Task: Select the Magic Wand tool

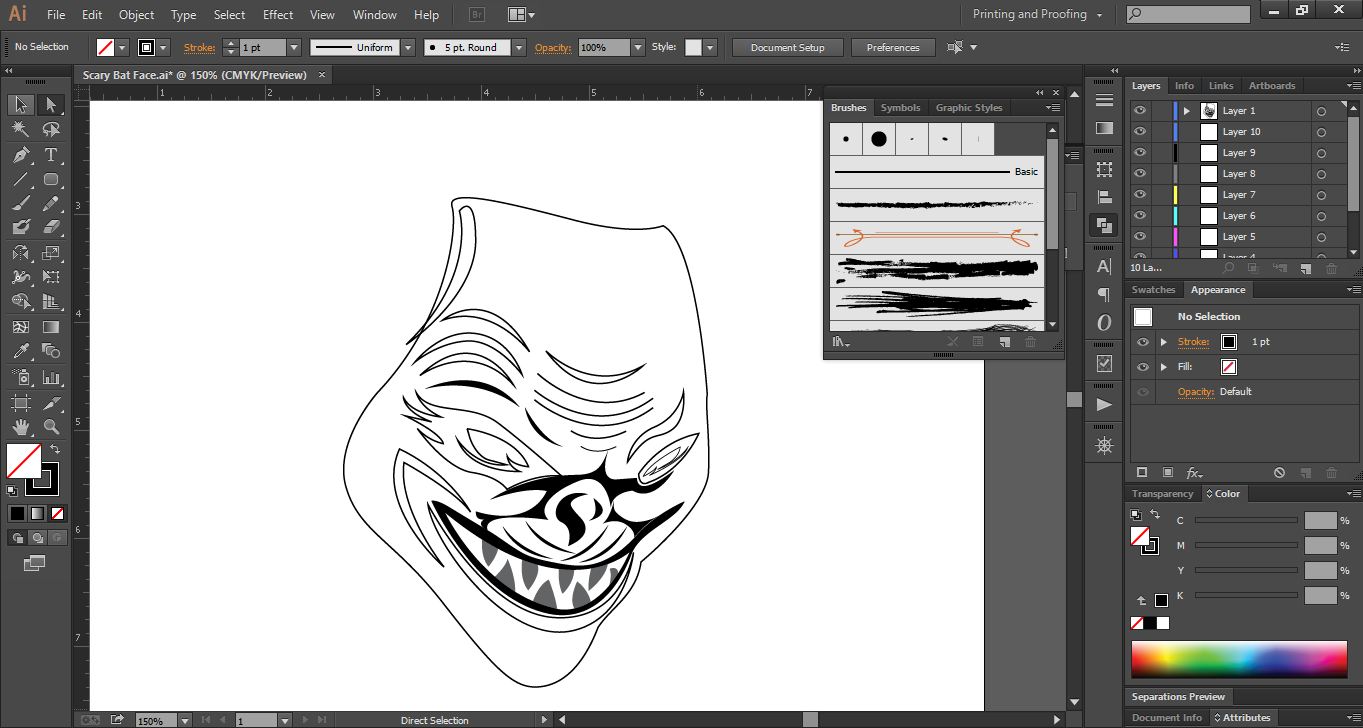Action: 21,130
